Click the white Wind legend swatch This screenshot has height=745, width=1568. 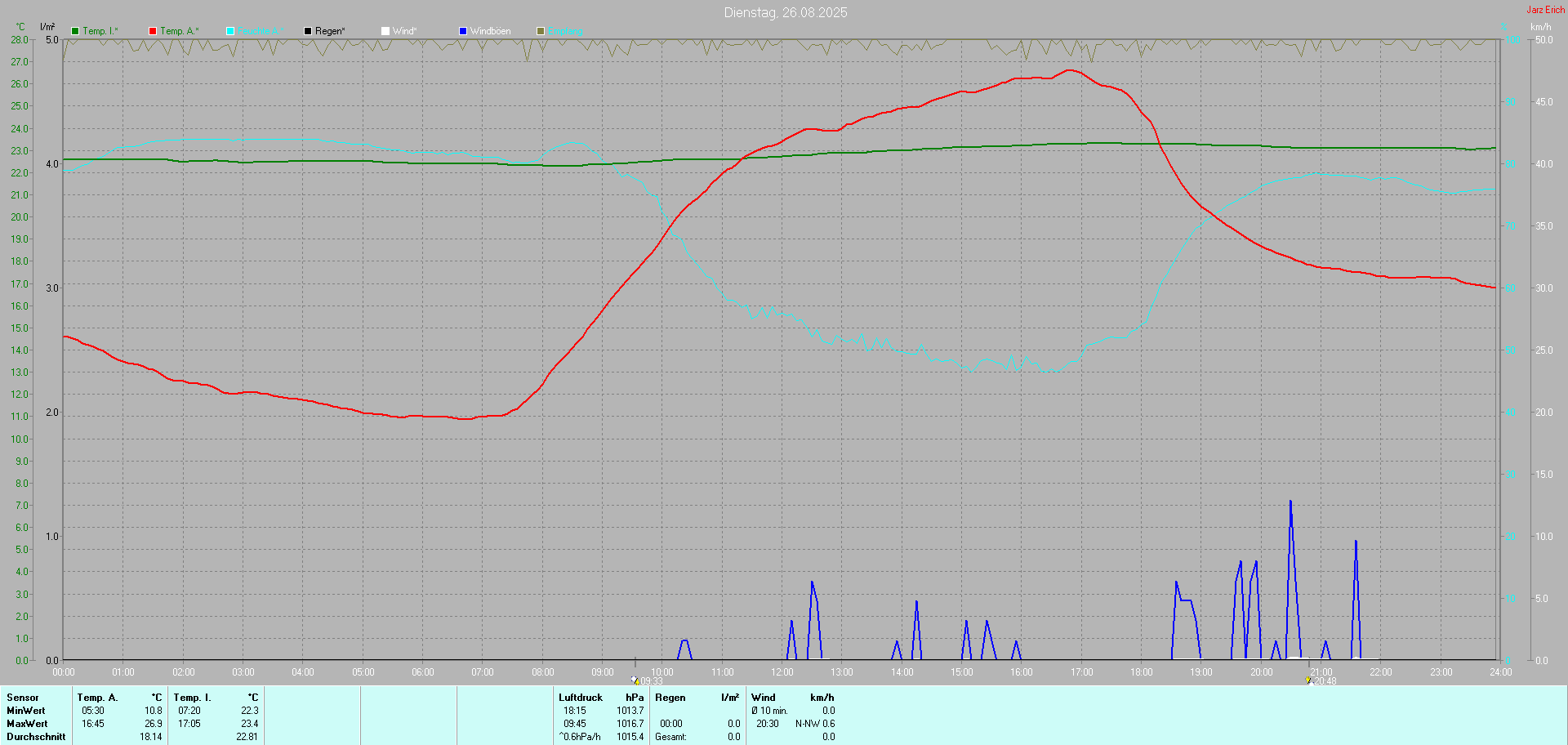[385, 31]
